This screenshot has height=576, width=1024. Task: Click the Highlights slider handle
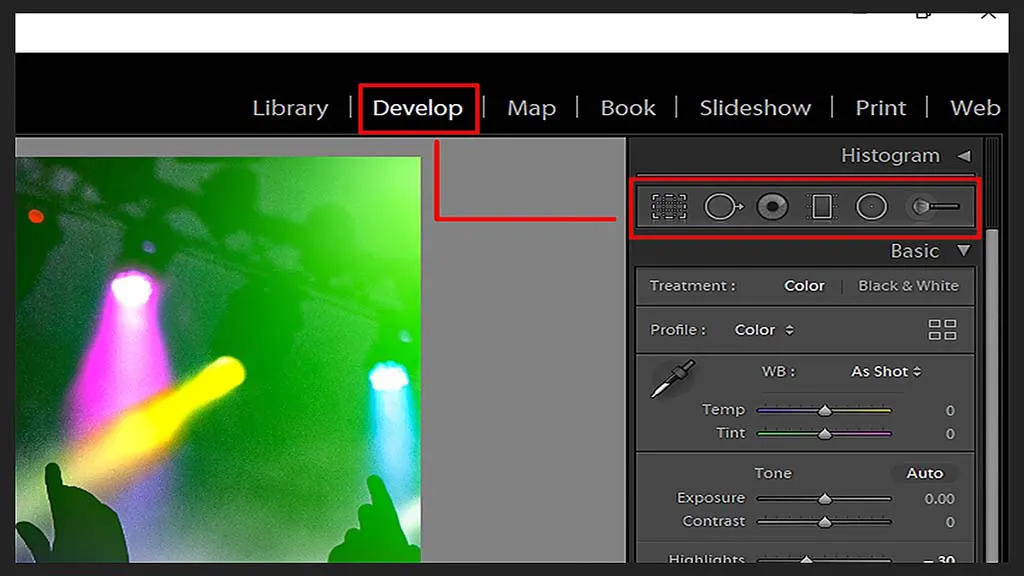click(x=807, y=560)
